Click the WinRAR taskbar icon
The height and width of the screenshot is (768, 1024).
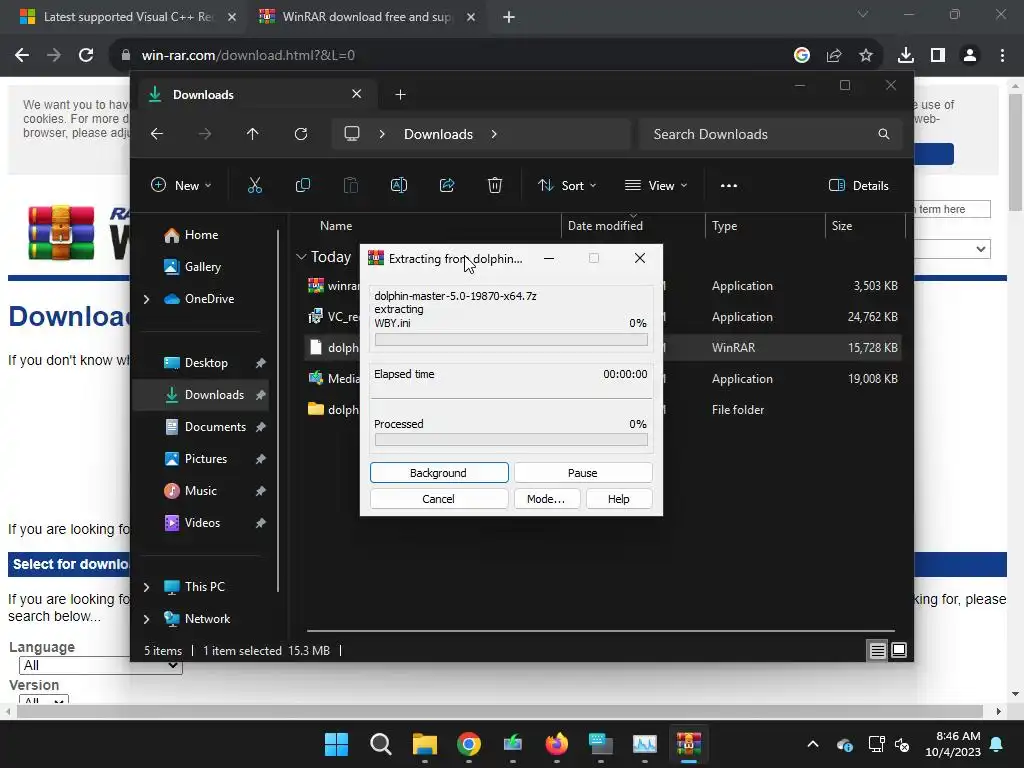coord(688,744)
